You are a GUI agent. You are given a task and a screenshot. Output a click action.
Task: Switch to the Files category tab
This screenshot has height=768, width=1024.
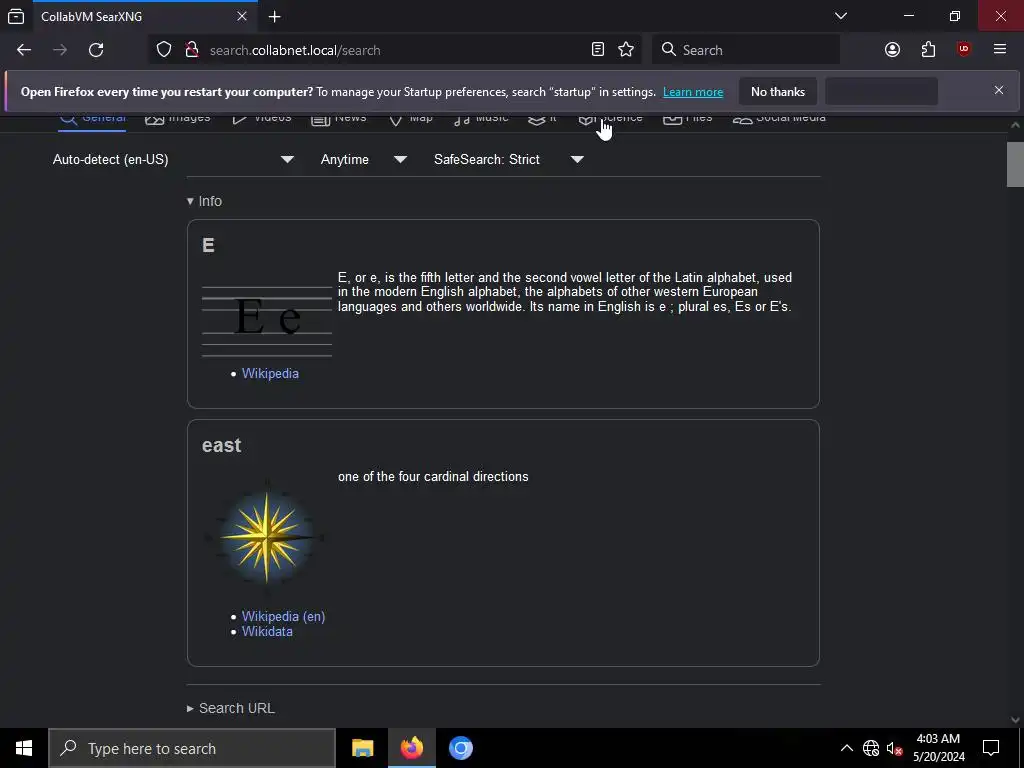pyautogui.click(x=688, y=119)
